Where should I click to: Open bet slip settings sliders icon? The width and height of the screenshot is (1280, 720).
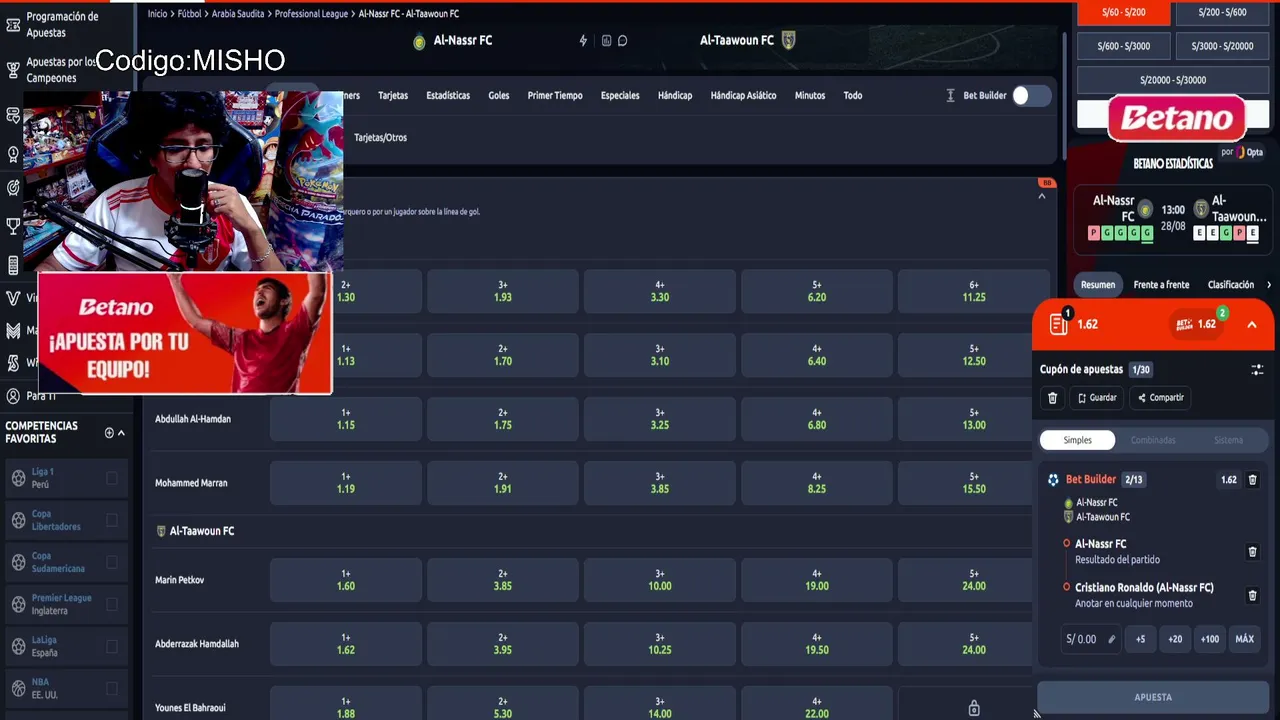click(1257, 370)
